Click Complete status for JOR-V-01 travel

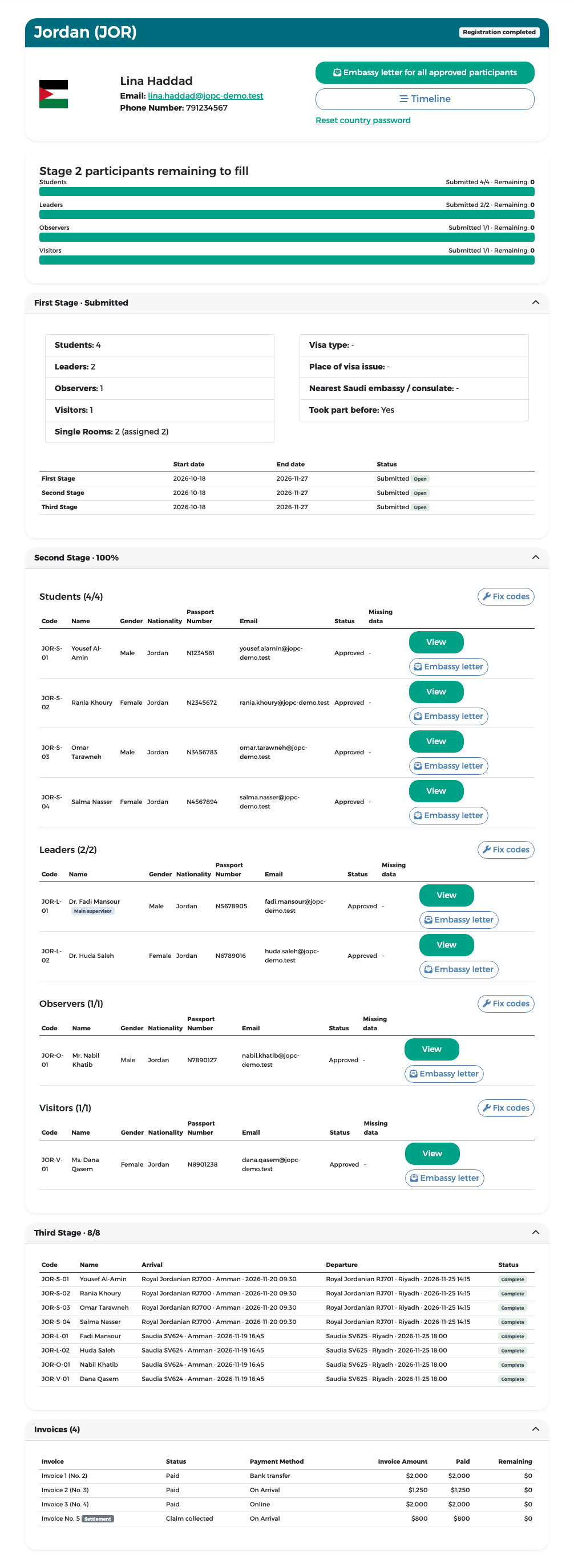[512, 1379]
